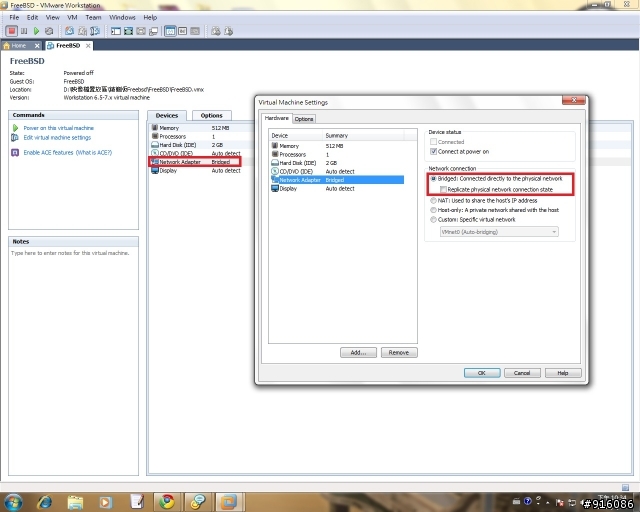Click the Revert to Snapshot toolbar icon
The image size is (640, 512).
82,31
